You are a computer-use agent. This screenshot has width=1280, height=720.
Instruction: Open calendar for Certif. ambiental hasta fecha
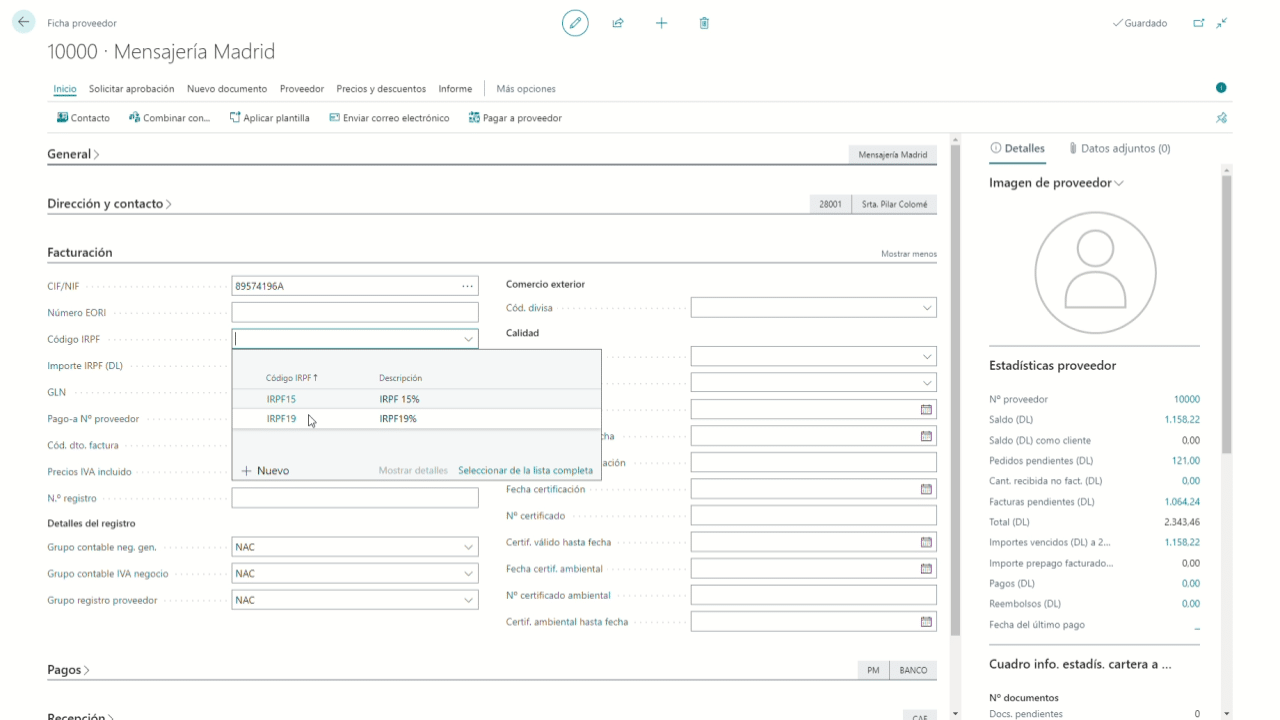(926, 621)
